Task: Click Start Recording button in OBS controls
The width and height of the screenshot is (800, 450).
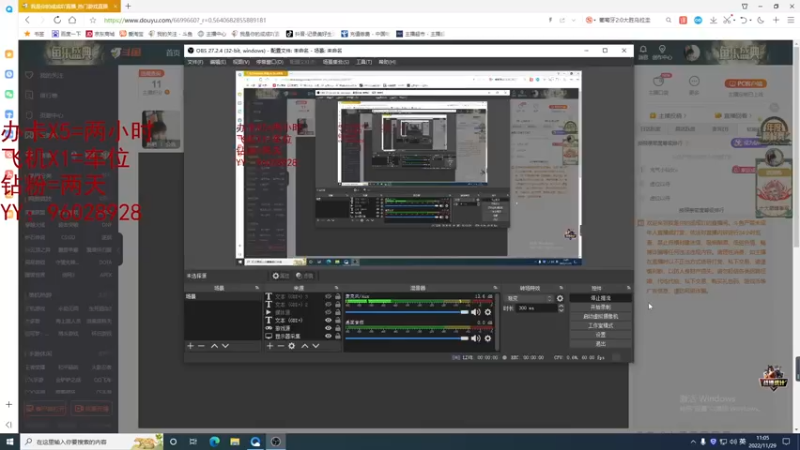Action: (x=601, y=307)
